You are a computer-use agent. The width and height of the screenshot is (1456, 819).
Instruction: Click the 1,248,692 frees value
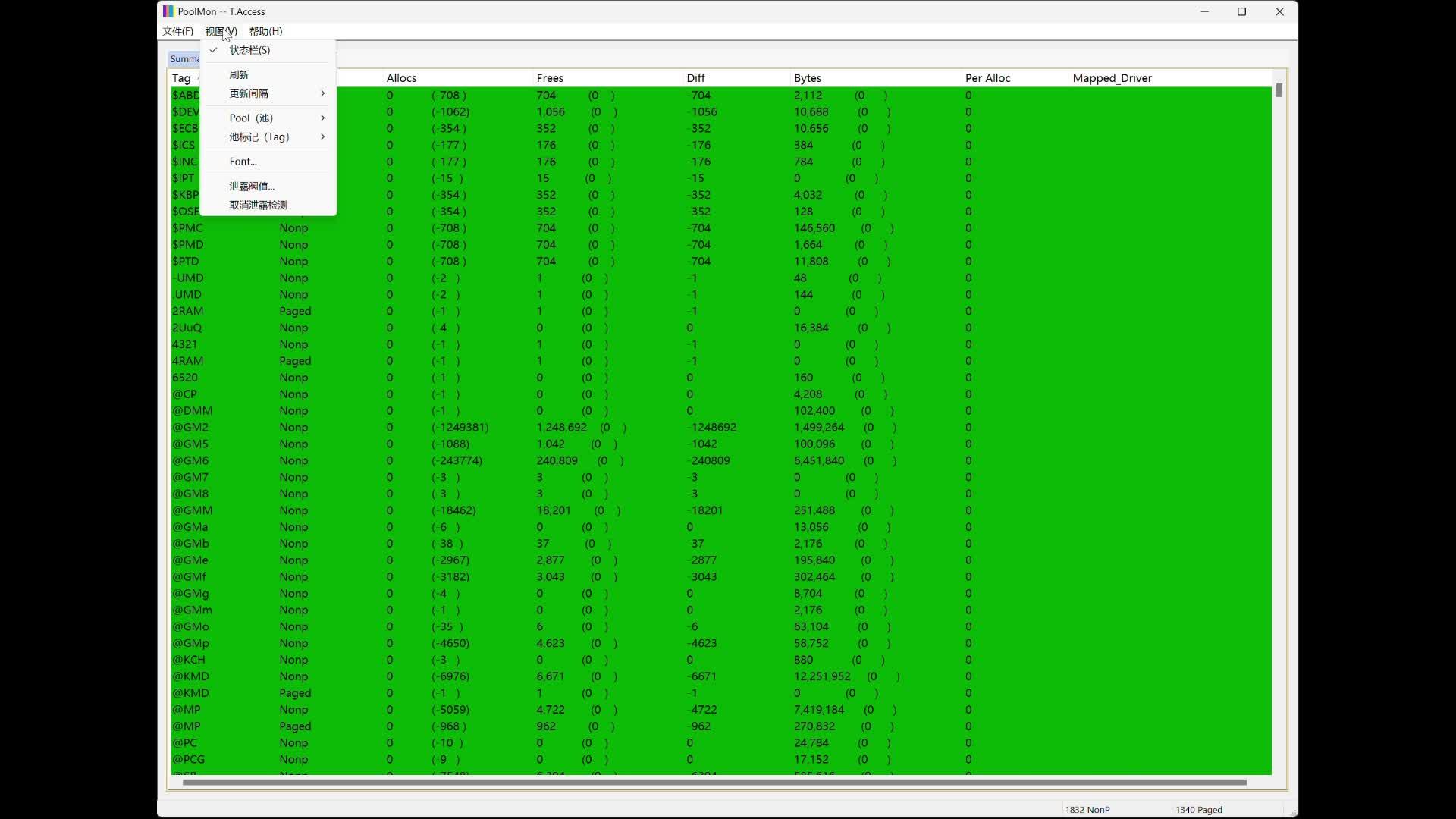coord(561,428)
